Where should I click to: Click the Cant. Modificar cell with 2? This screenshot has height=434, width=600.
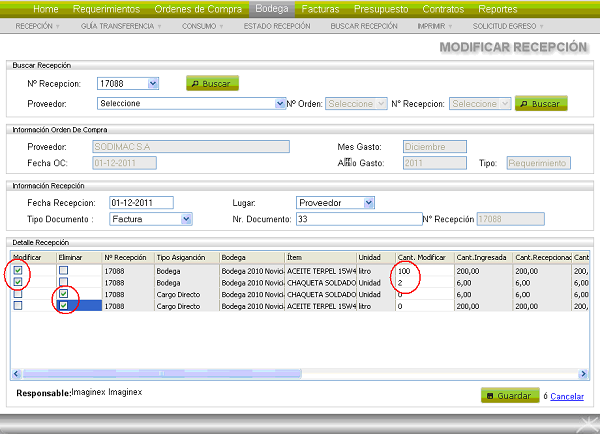[425, 283]
